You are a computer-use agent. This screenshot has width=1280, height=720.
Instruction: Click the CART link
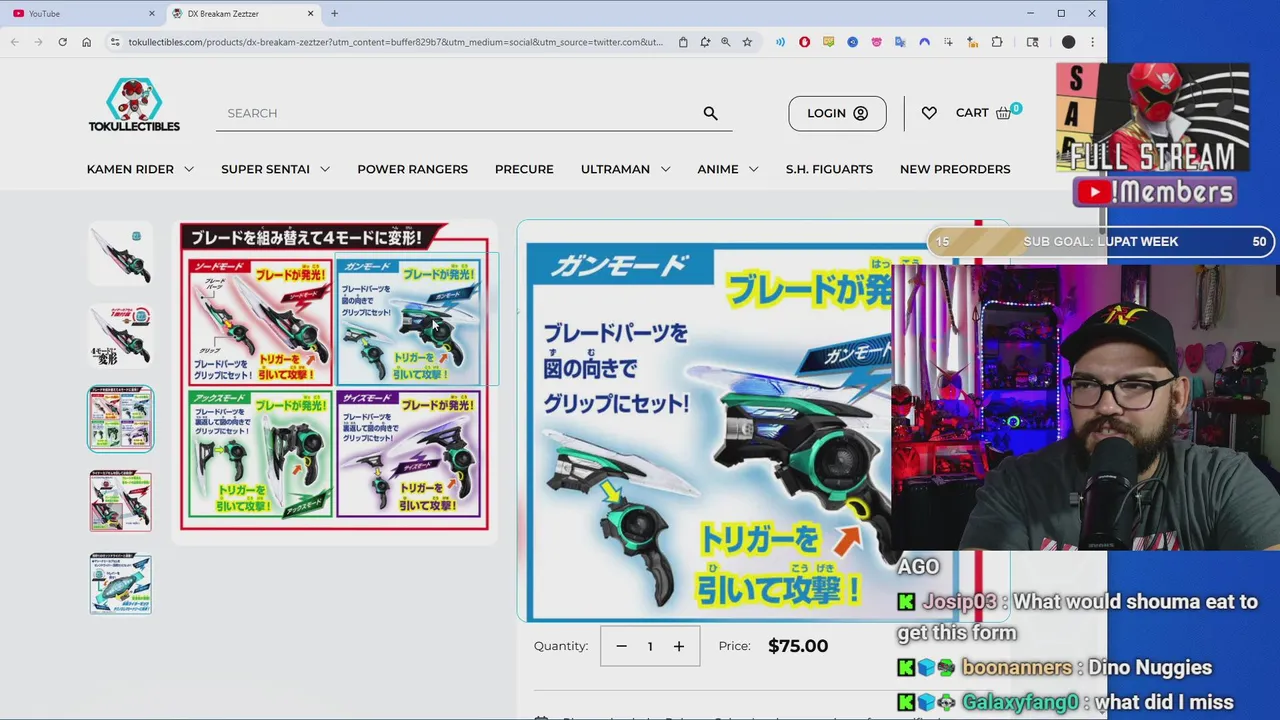coord(972,113)
